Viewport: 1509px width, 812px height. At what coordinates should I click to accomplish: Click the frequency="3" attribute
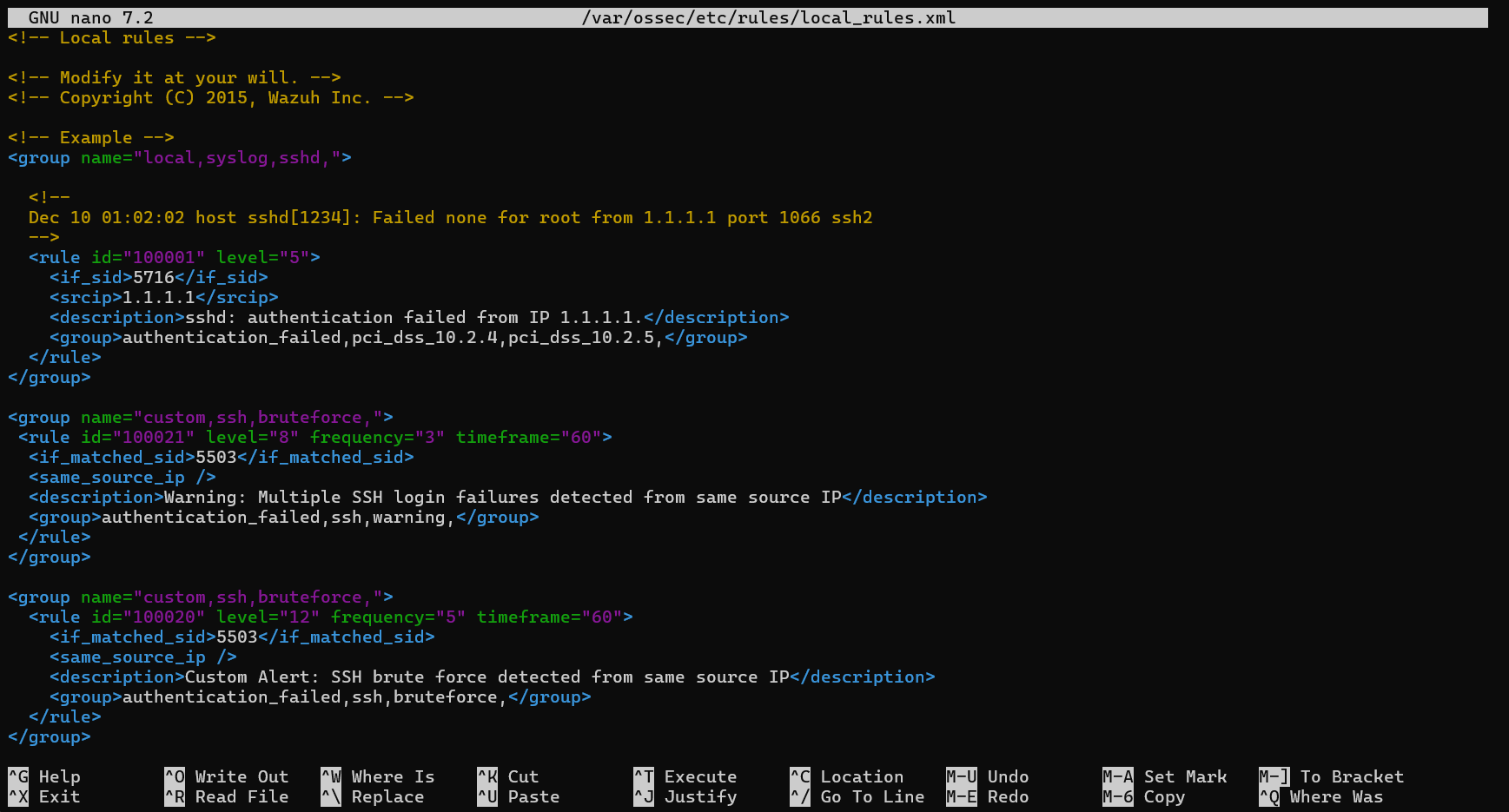point(378,437)
